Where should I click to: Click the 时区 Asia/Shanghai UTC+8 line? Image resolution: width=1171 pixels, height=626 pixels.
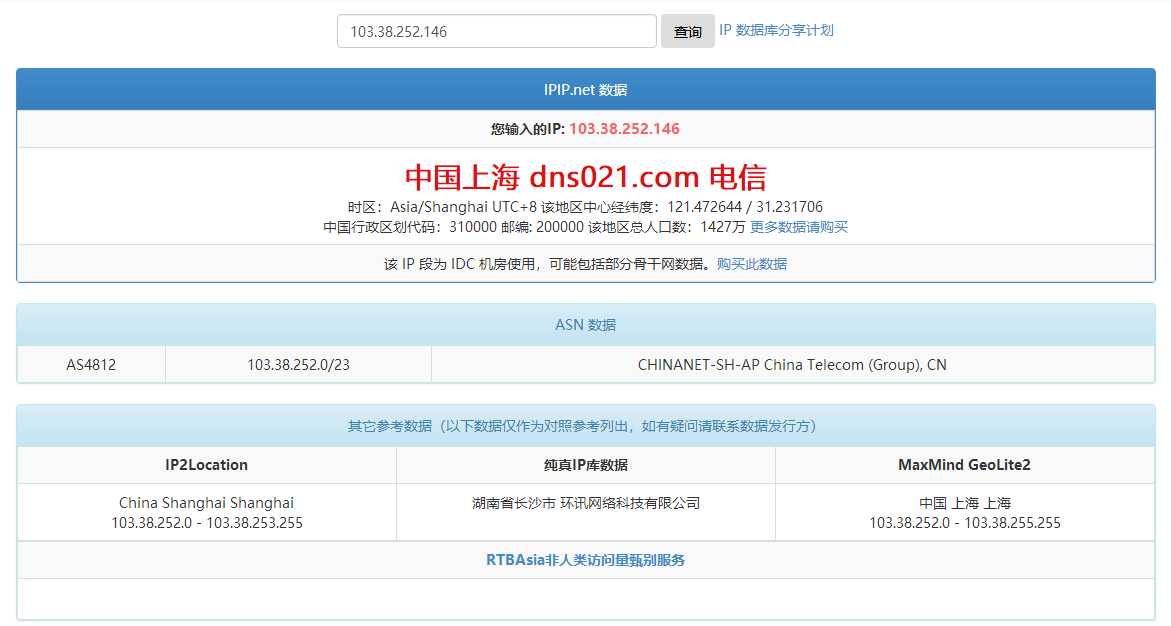coord(585,207)
